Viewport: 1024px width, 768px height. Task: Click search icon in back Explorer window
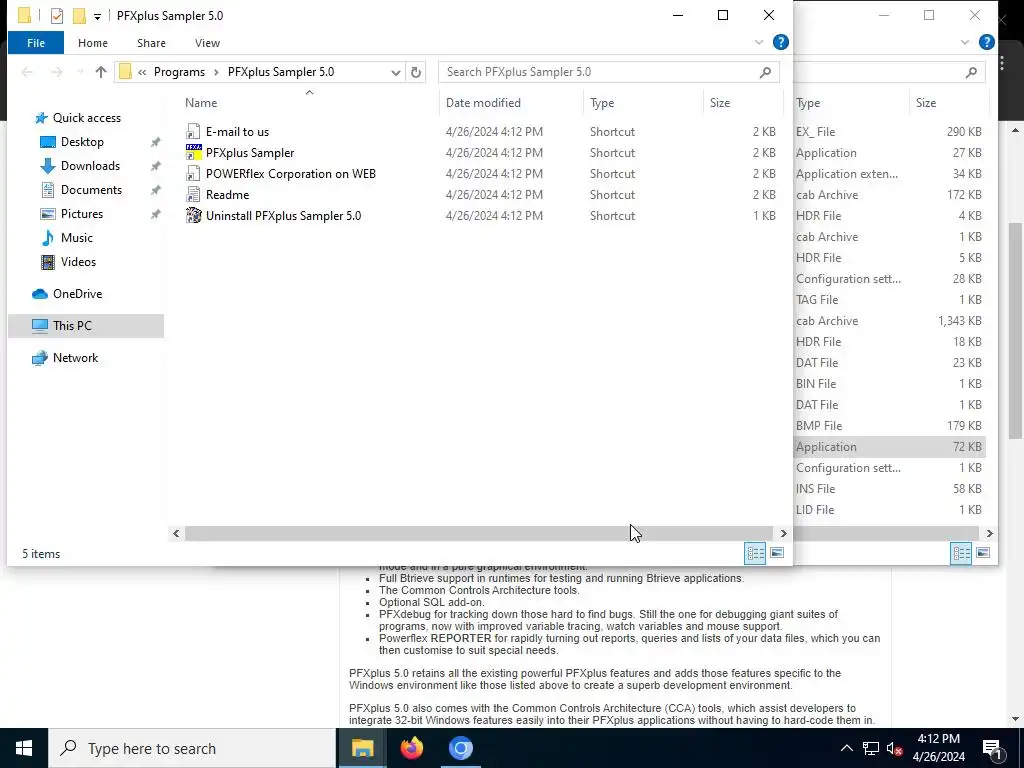point(971,72)
